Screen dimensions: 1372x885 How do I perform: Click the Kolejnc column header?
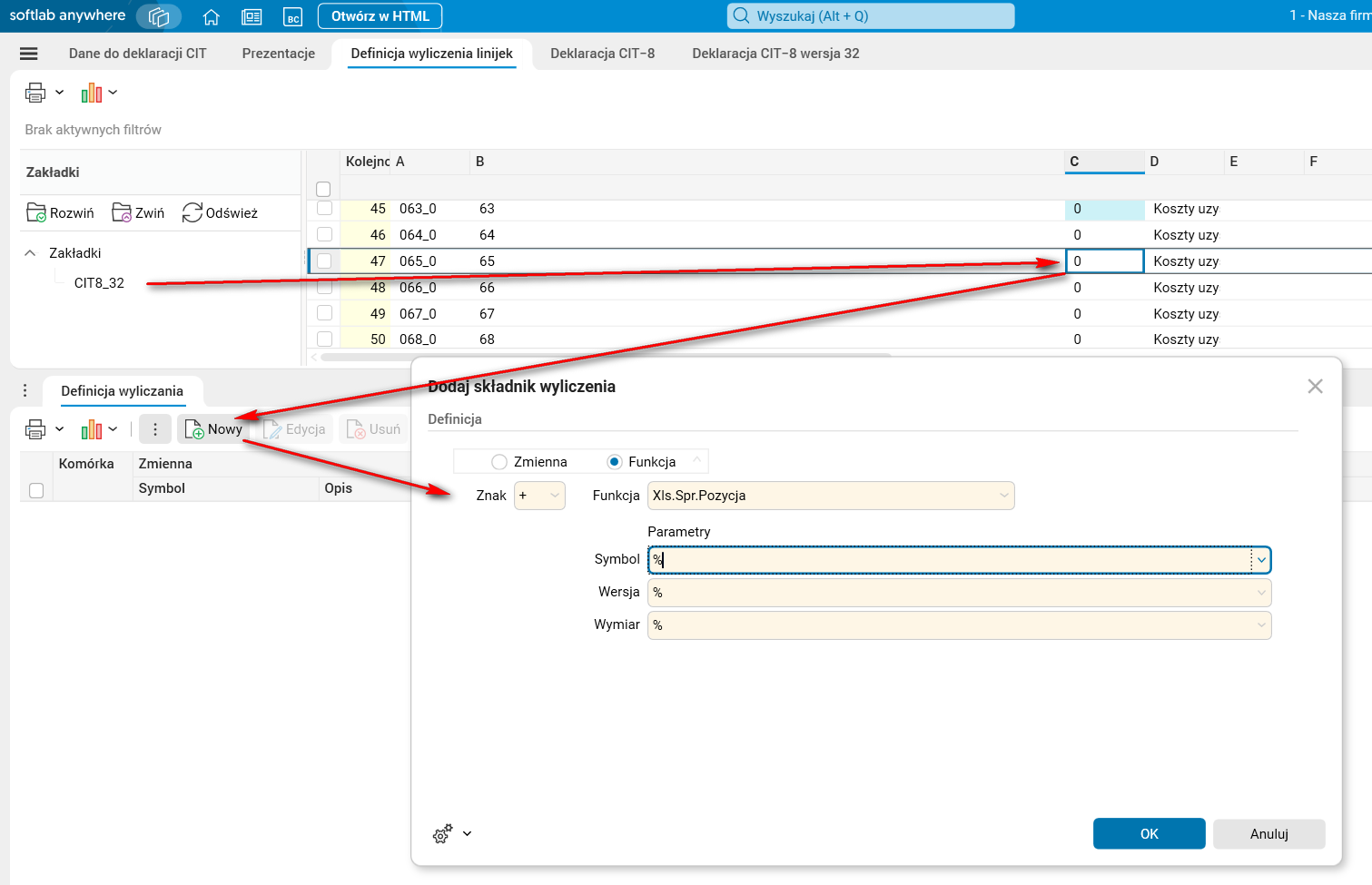tap(367, 162)
